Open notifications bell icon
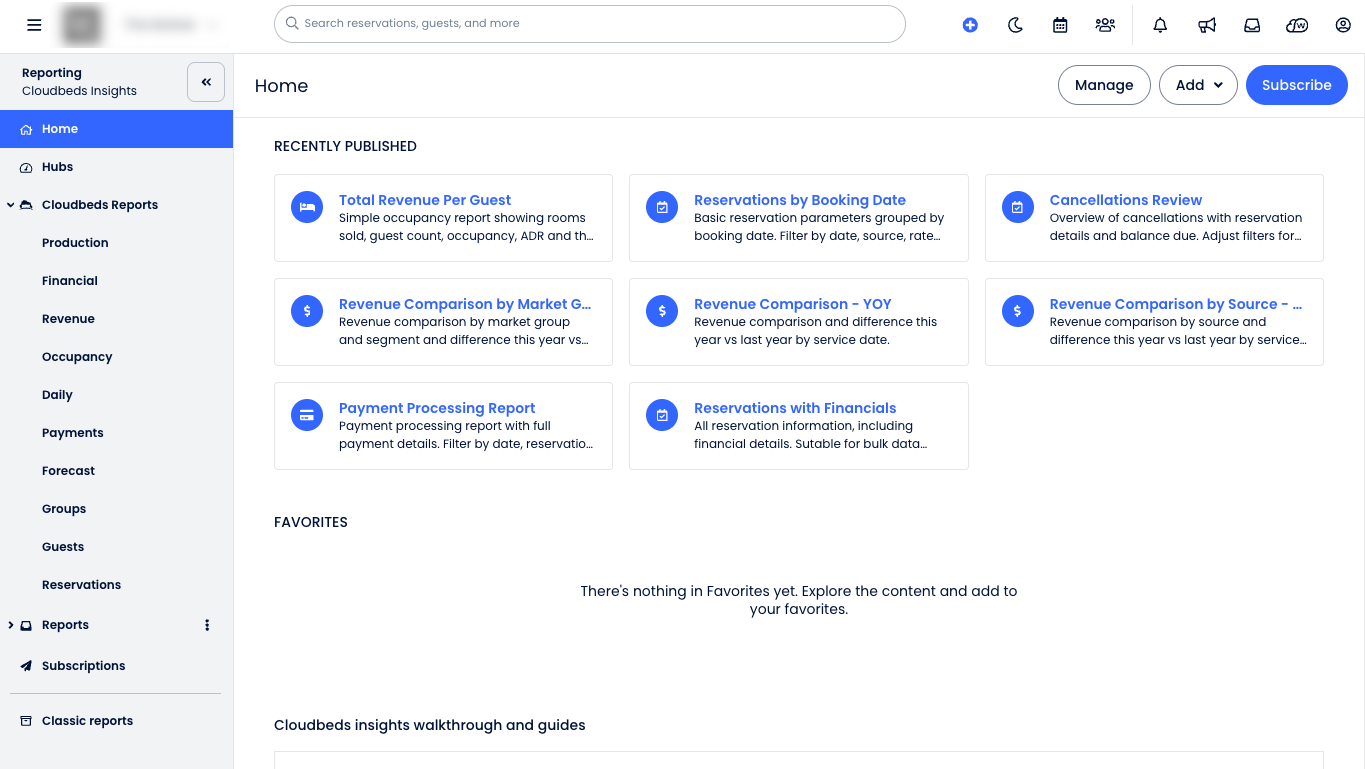 pyautogui.click(x=1160, y=25)
